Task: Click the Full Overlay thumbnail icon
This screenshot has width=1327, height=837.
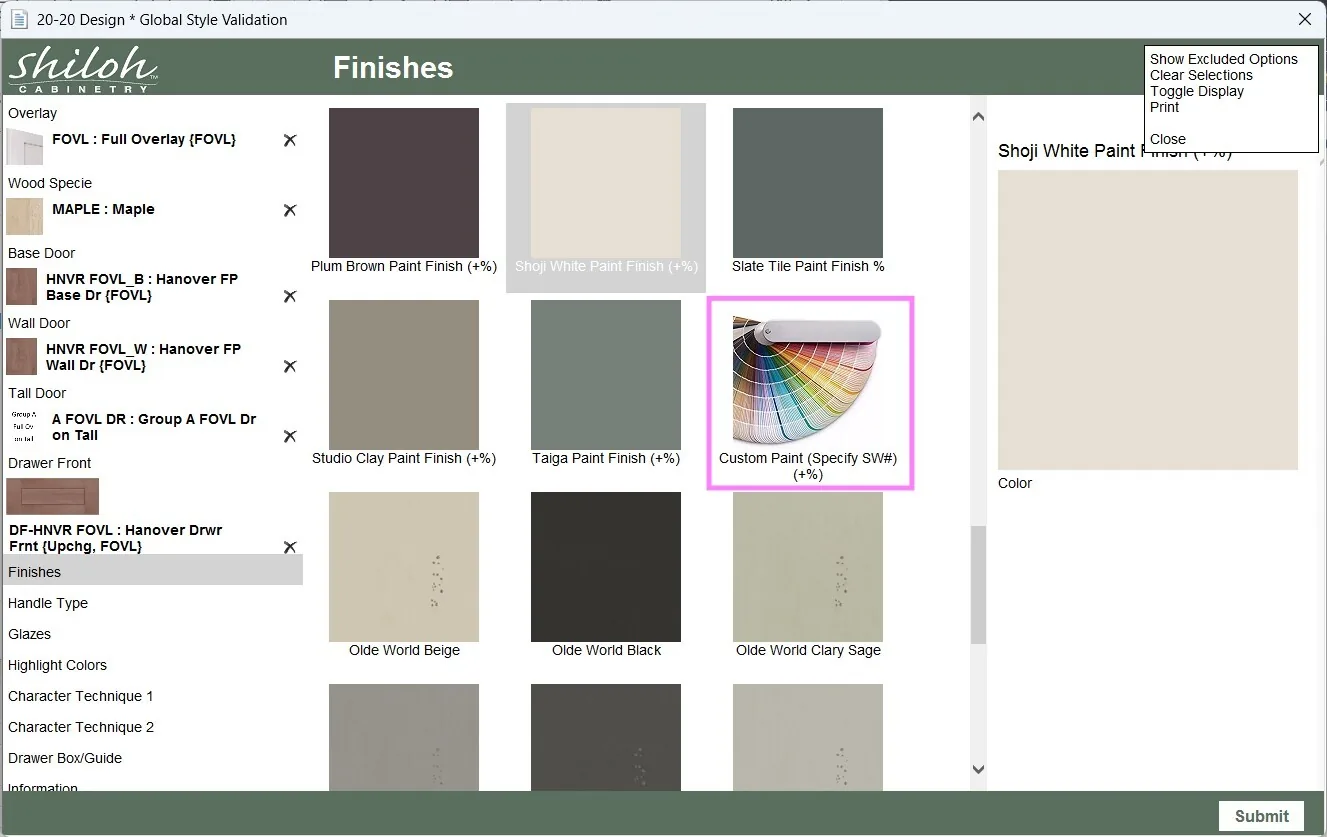Action: [x=25, y=146]
